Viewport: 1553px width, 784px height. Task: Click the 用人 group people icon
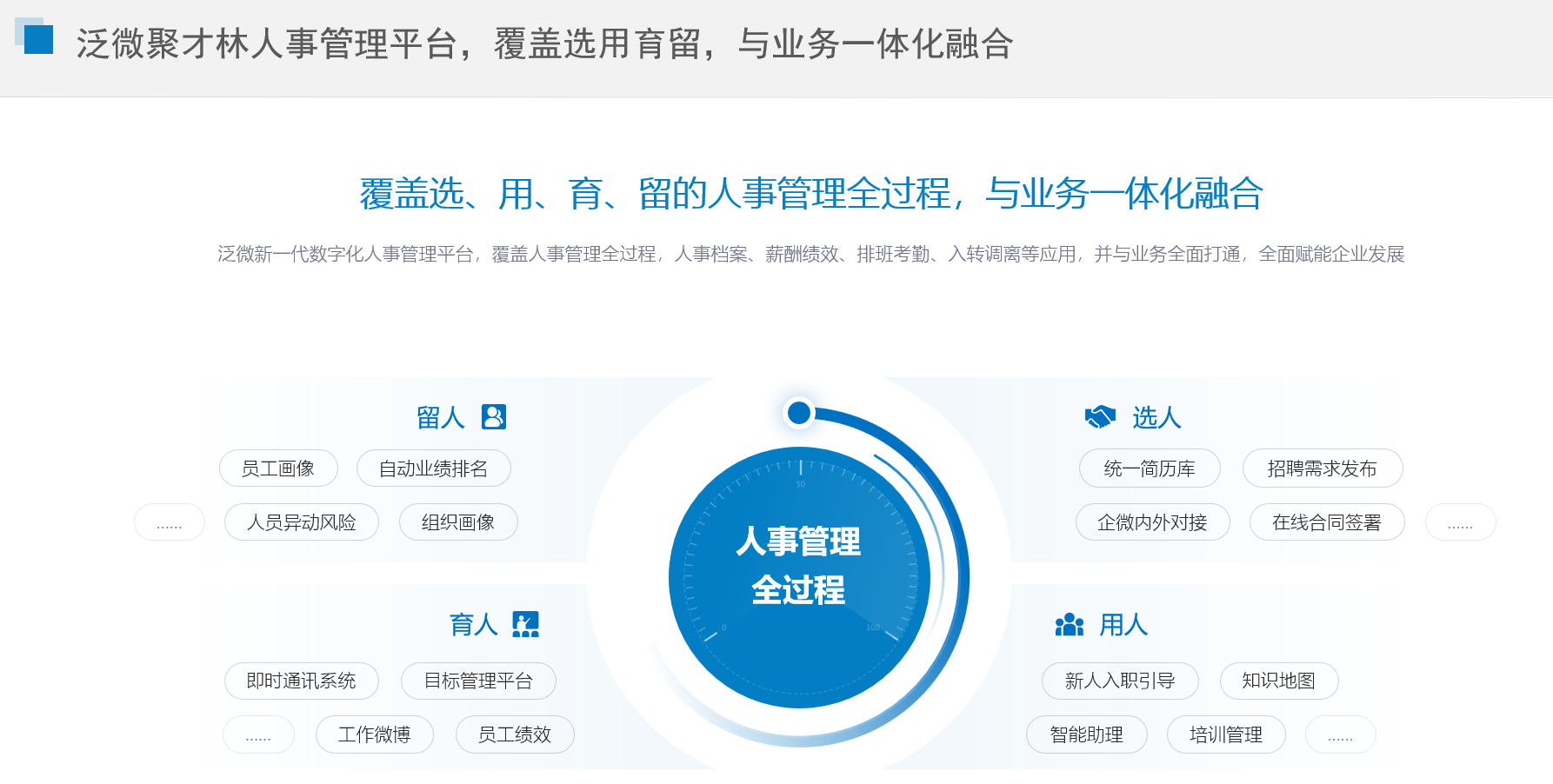(1070, 624)
